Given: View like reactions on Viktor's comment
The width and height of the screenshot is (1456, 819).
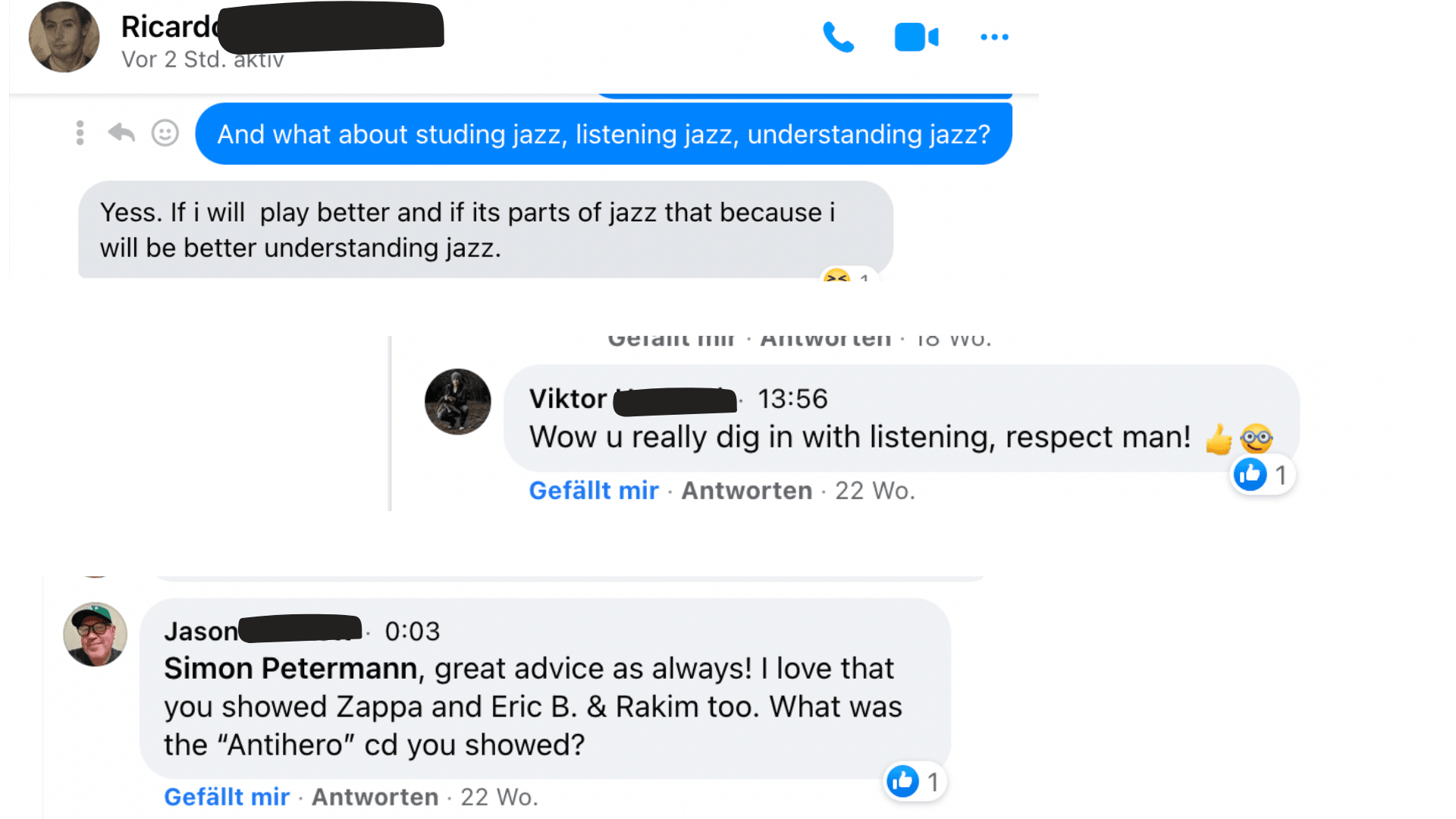Looking at the screenshot, I should [x=1261, y=475].
